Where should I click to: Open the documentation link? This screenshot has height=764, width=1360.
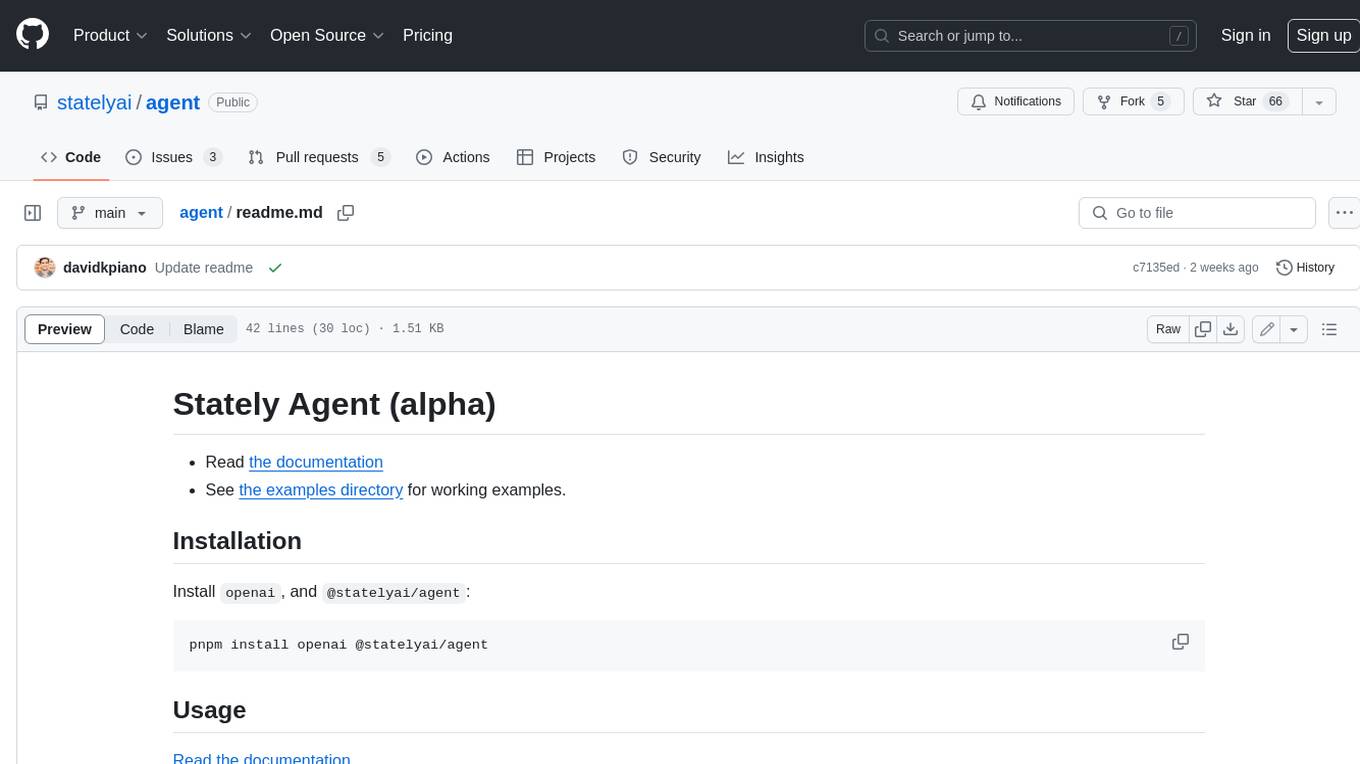click(316, 462)
